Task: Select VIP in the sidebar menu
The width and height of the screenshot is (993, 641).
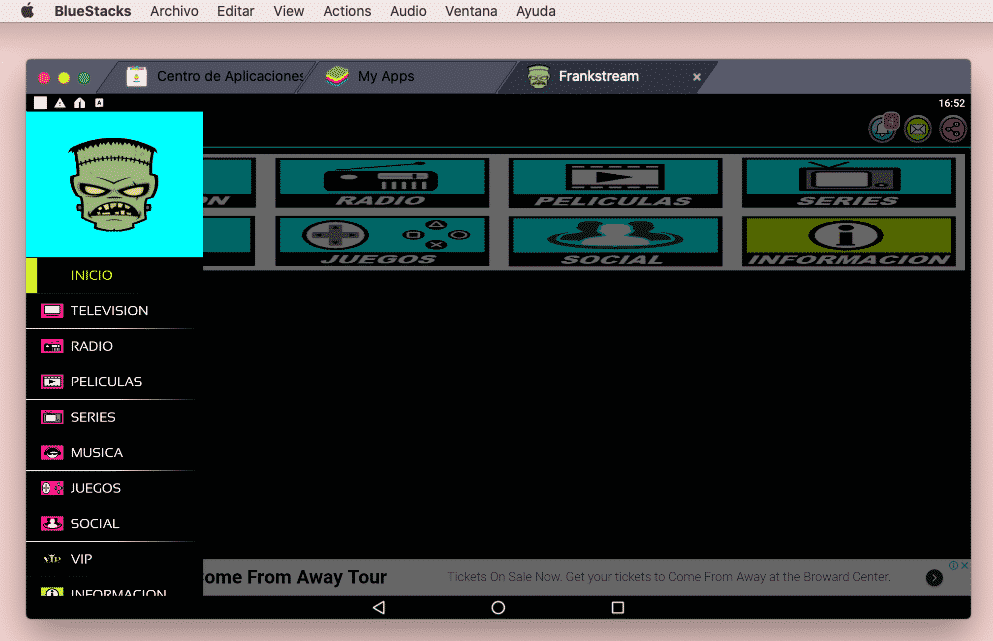Action: 114,559
